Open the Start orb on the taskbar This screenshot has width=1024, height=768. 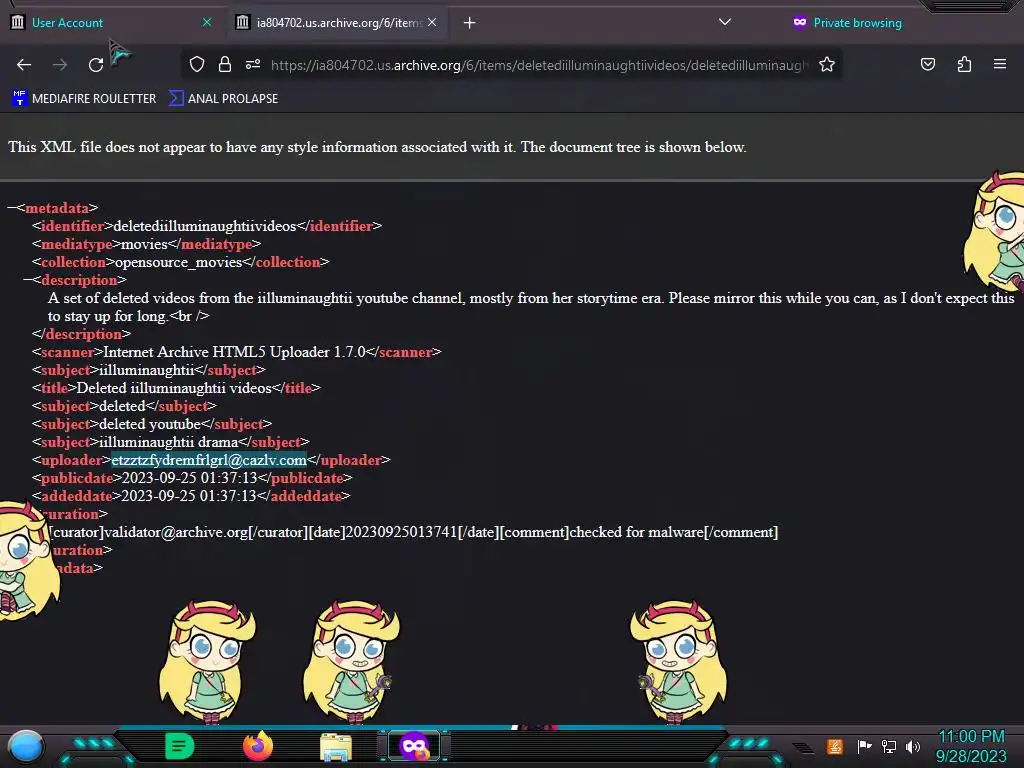coord(26,746)
